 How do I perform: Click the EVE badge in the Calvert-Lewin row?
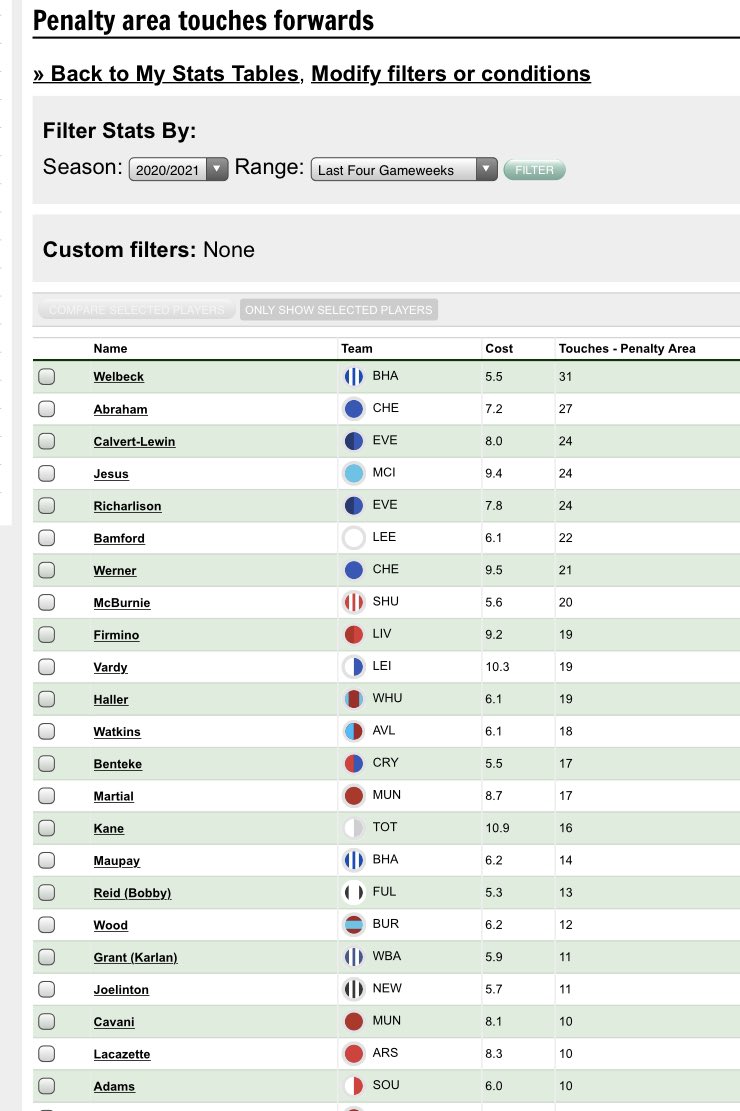[x=354, y=441]
